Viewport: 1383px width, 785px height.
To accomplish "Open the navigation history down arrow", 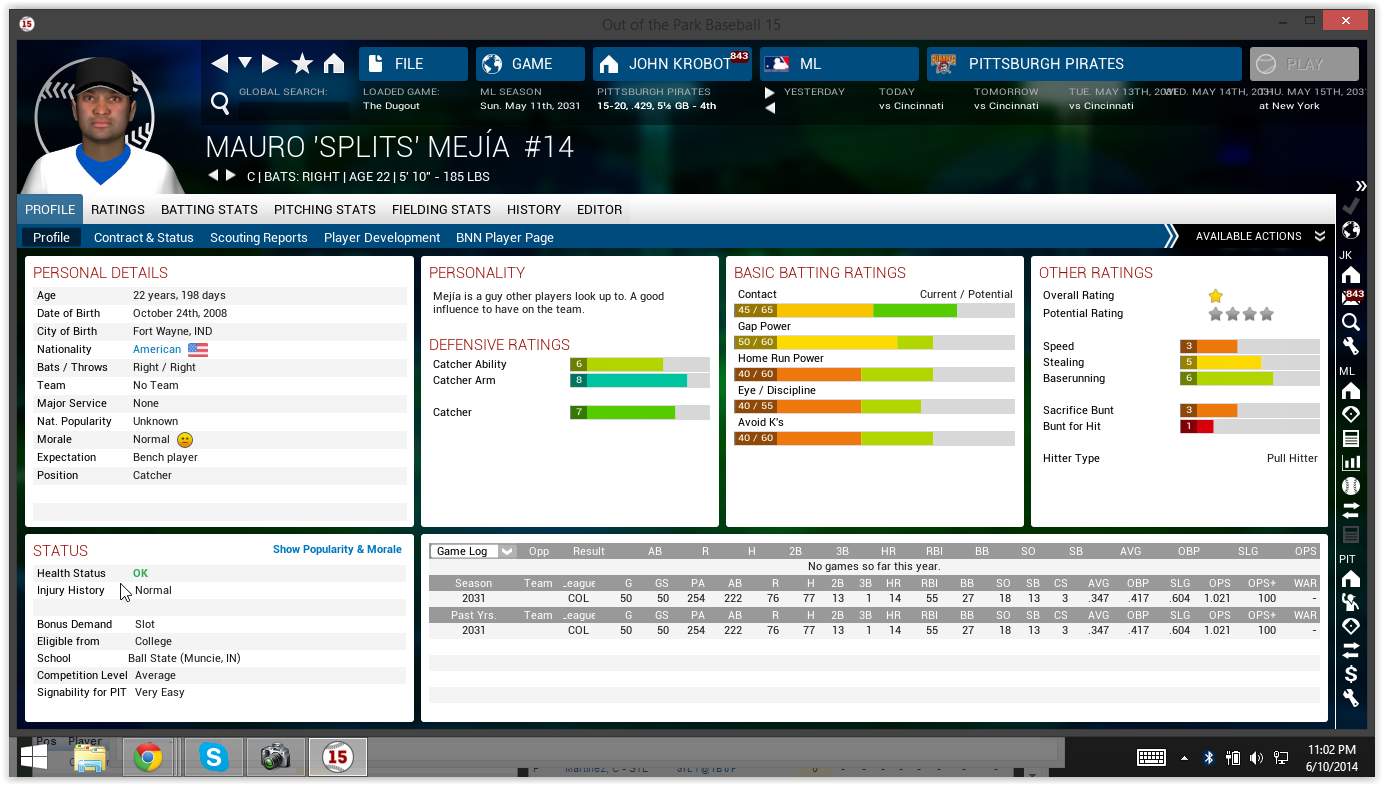I will tap(245, 63).
